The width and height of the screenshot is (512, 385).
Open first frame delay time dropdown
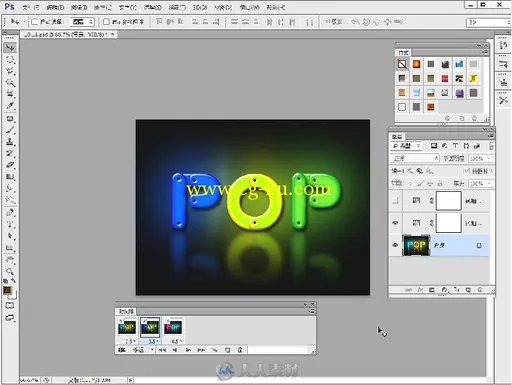[x=130, y=342]
